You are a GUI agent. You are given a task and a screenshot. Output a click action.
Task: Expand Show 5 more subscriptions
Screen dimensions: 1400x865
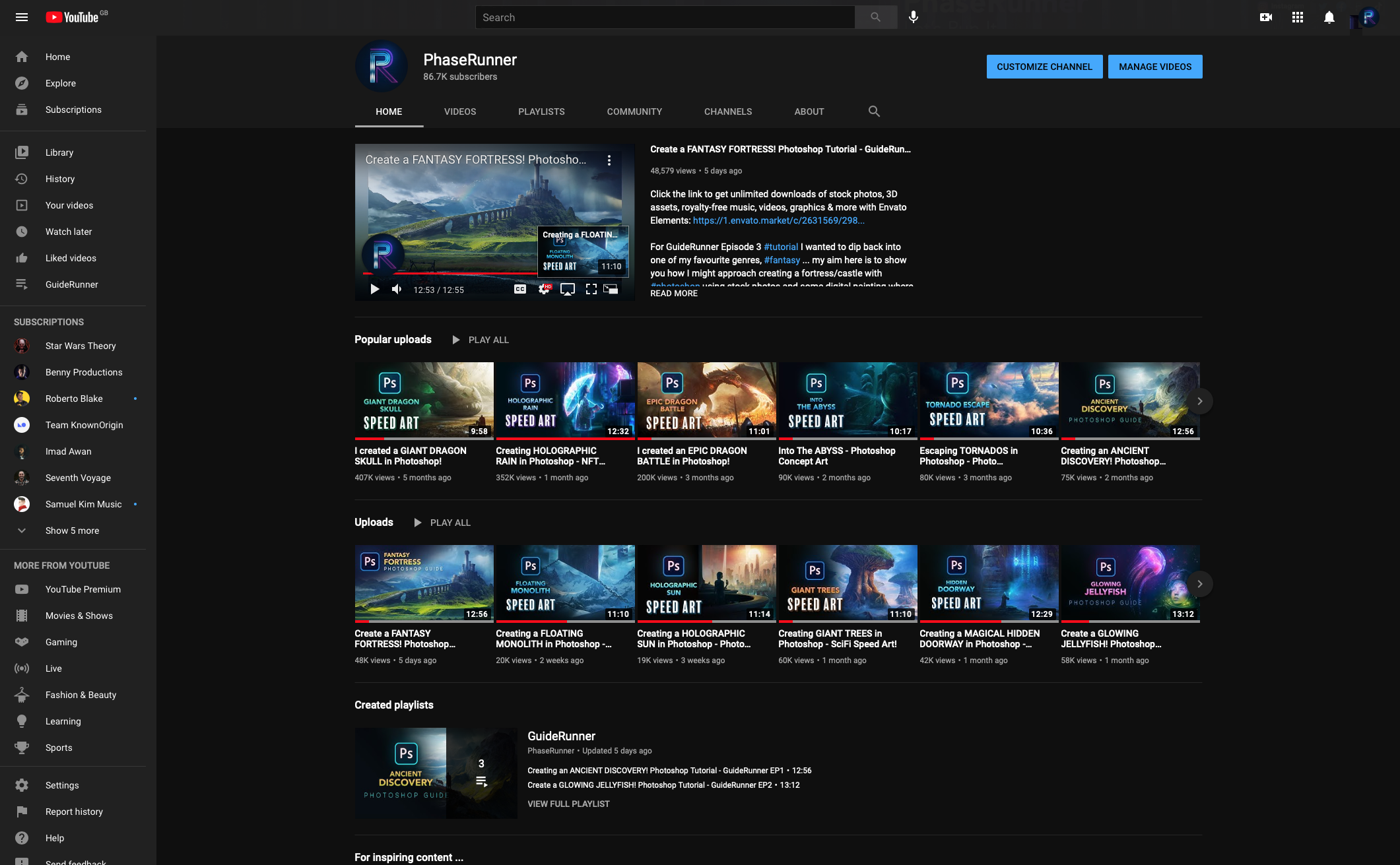tap(72, 530)
